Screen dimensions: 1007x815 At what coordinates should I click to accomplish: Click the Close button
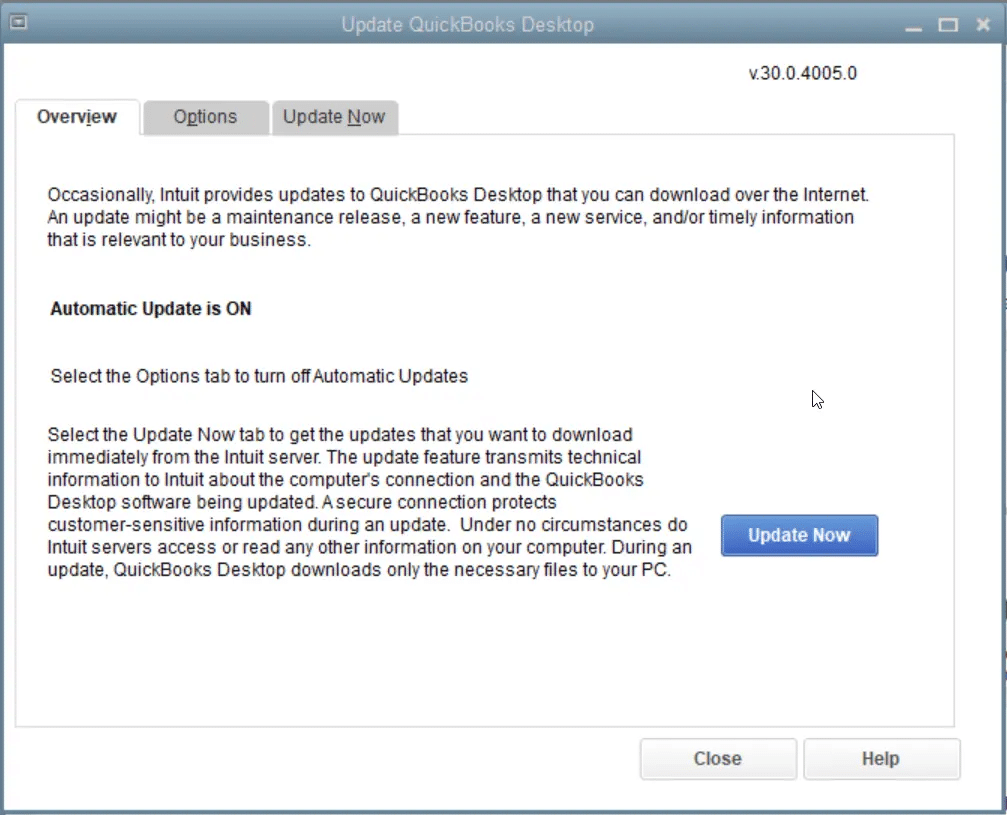(x=718, y=758)
